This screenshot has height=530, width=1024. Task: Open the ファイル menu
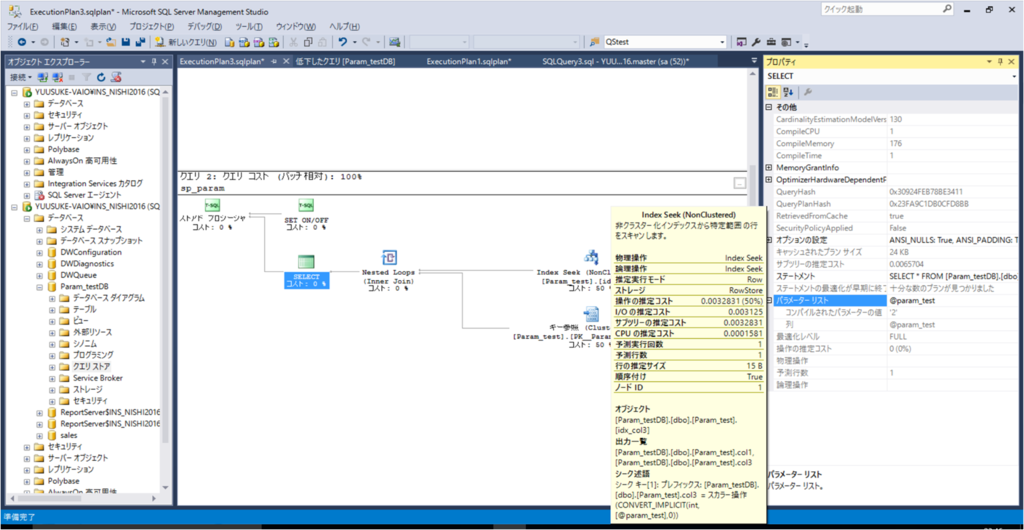[x=22, y=26]
